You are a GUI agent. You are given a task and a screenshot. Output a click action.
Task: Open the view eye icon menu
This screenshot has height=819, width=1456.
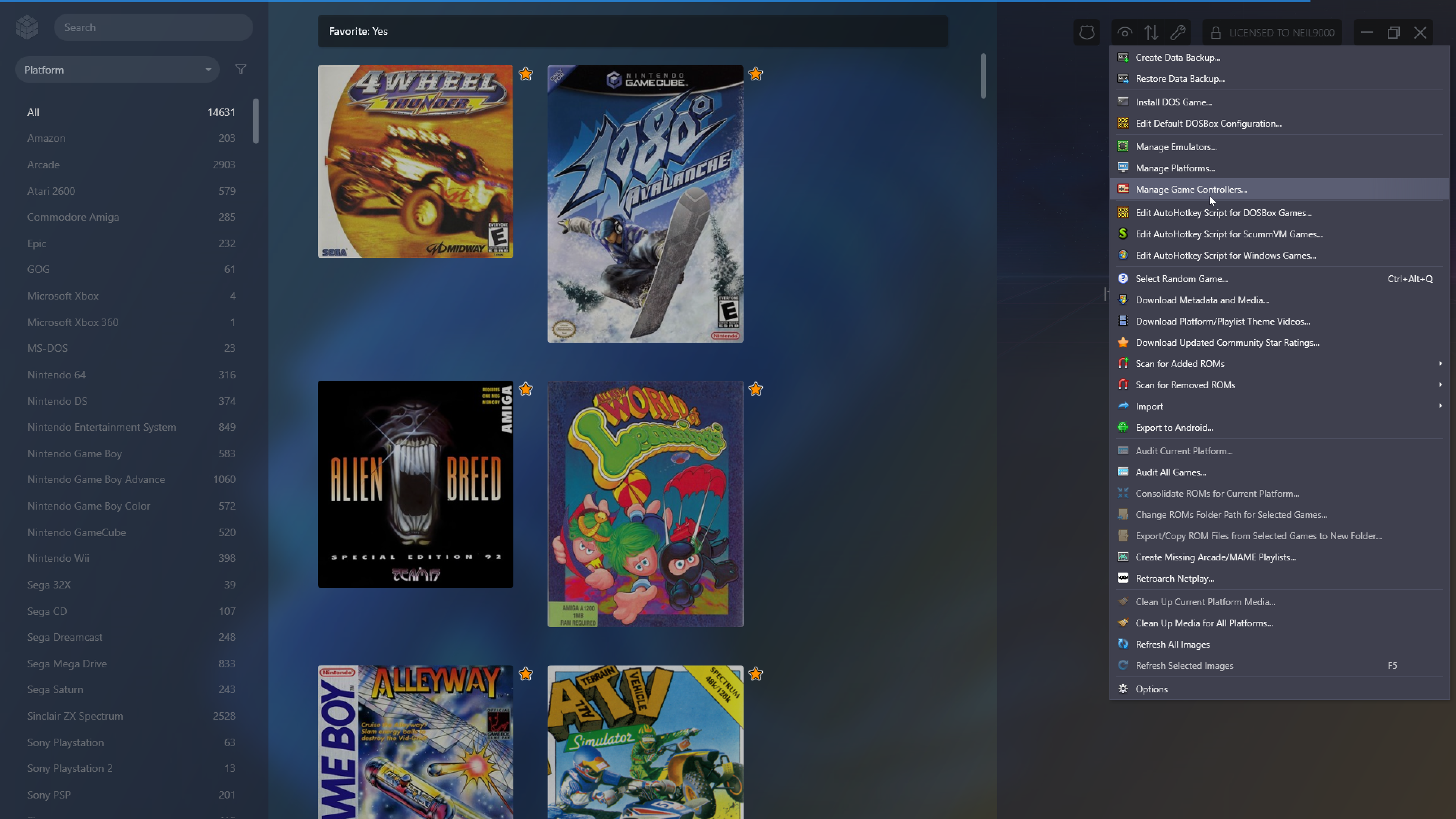(x=1125, y=32)
